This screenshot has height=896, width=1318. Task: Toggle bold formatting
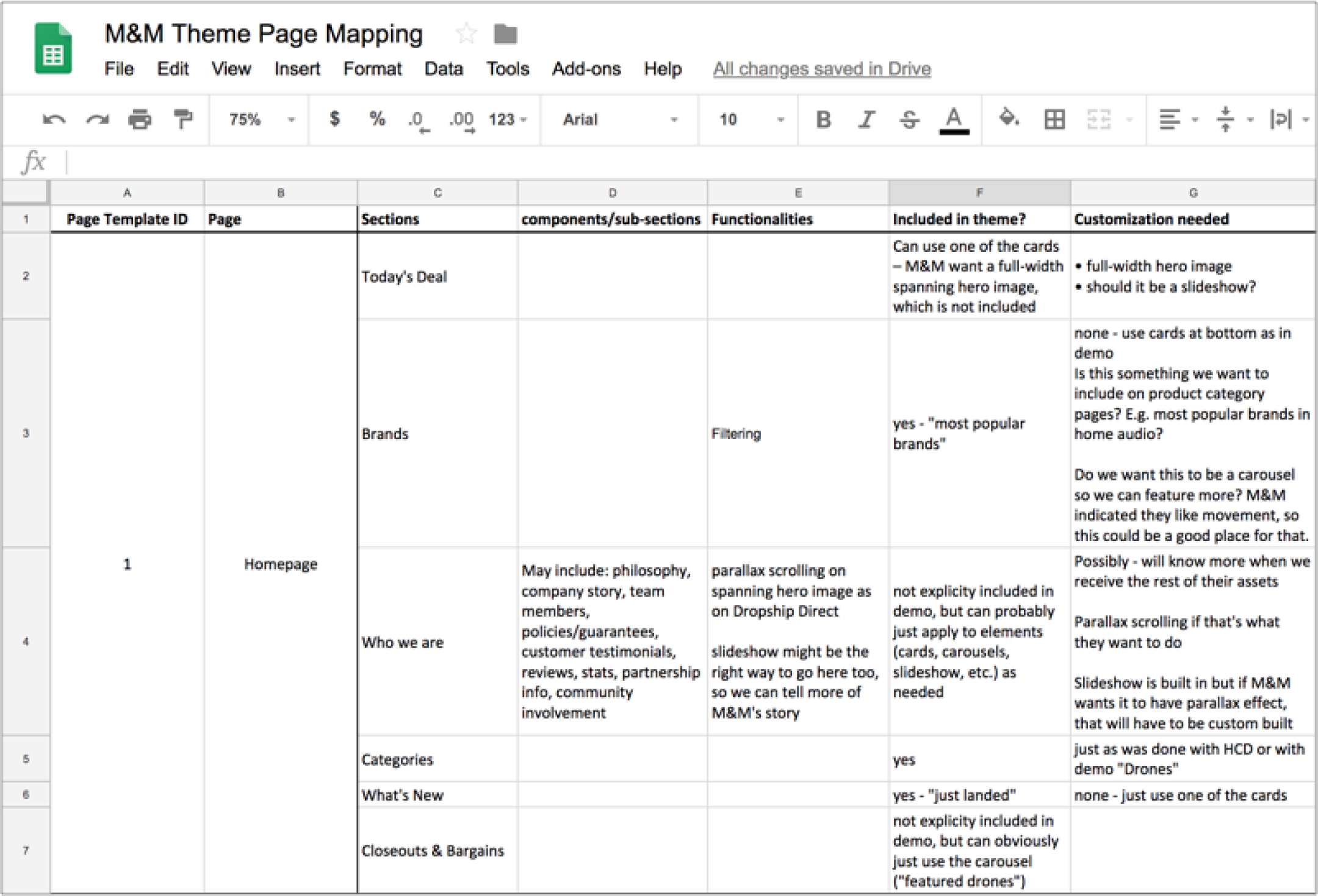823,119
